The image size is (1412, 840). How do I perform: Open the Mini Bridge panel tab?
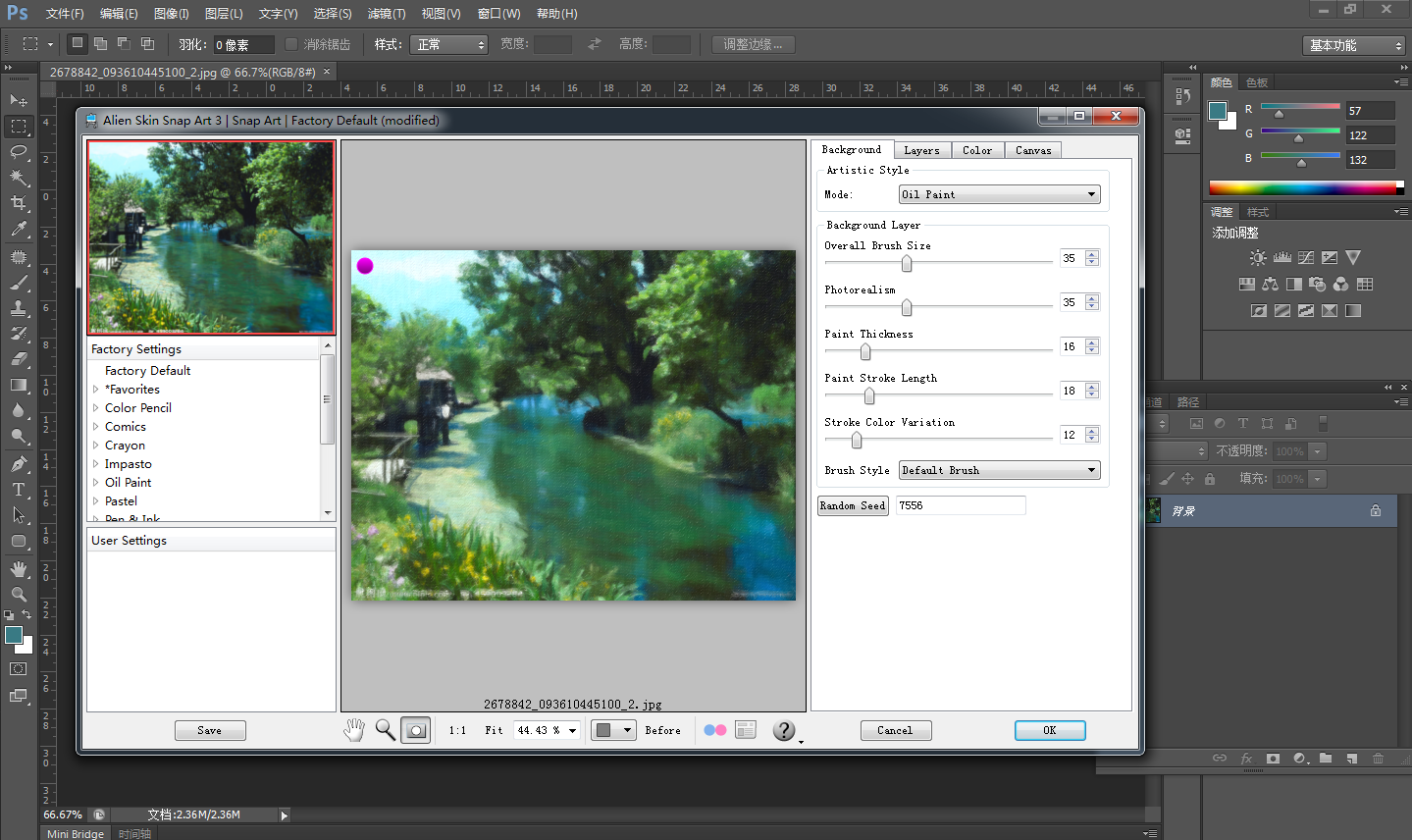[x=76, y=833]
